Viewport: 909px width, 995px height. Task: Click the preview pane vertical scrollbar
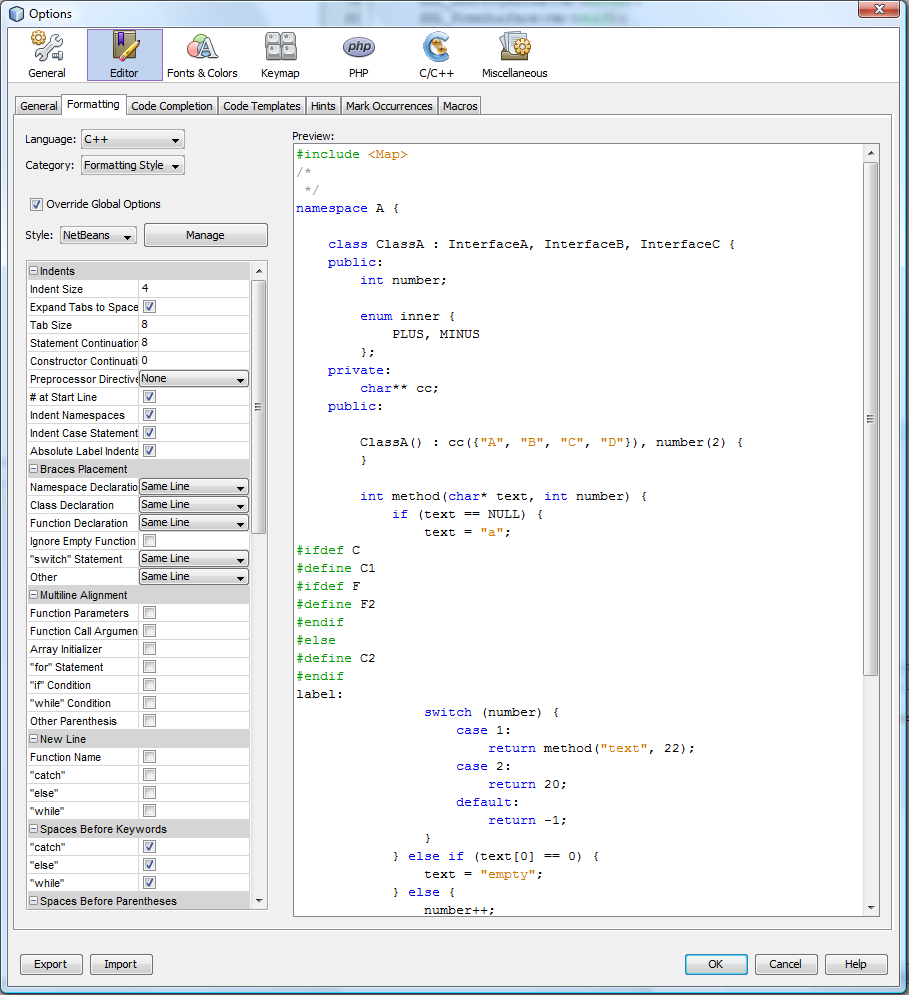(x=870, y=420)
